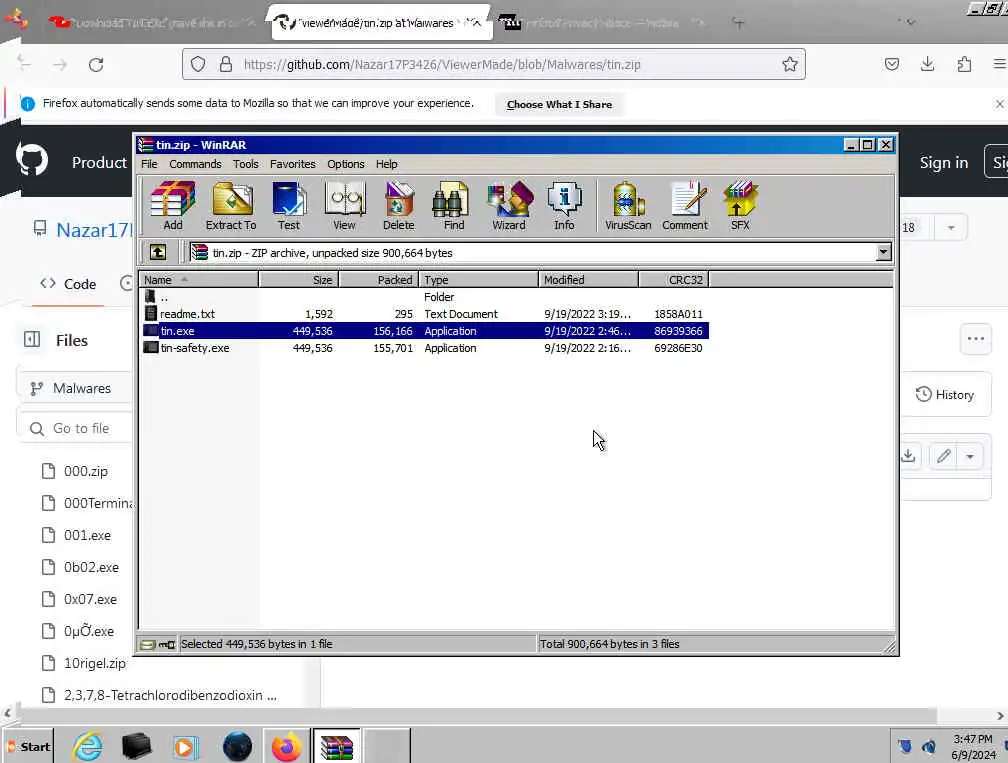Run VirusScan from the toolbar
Viewport: 1008px width, 763px height.
[628, 206]
